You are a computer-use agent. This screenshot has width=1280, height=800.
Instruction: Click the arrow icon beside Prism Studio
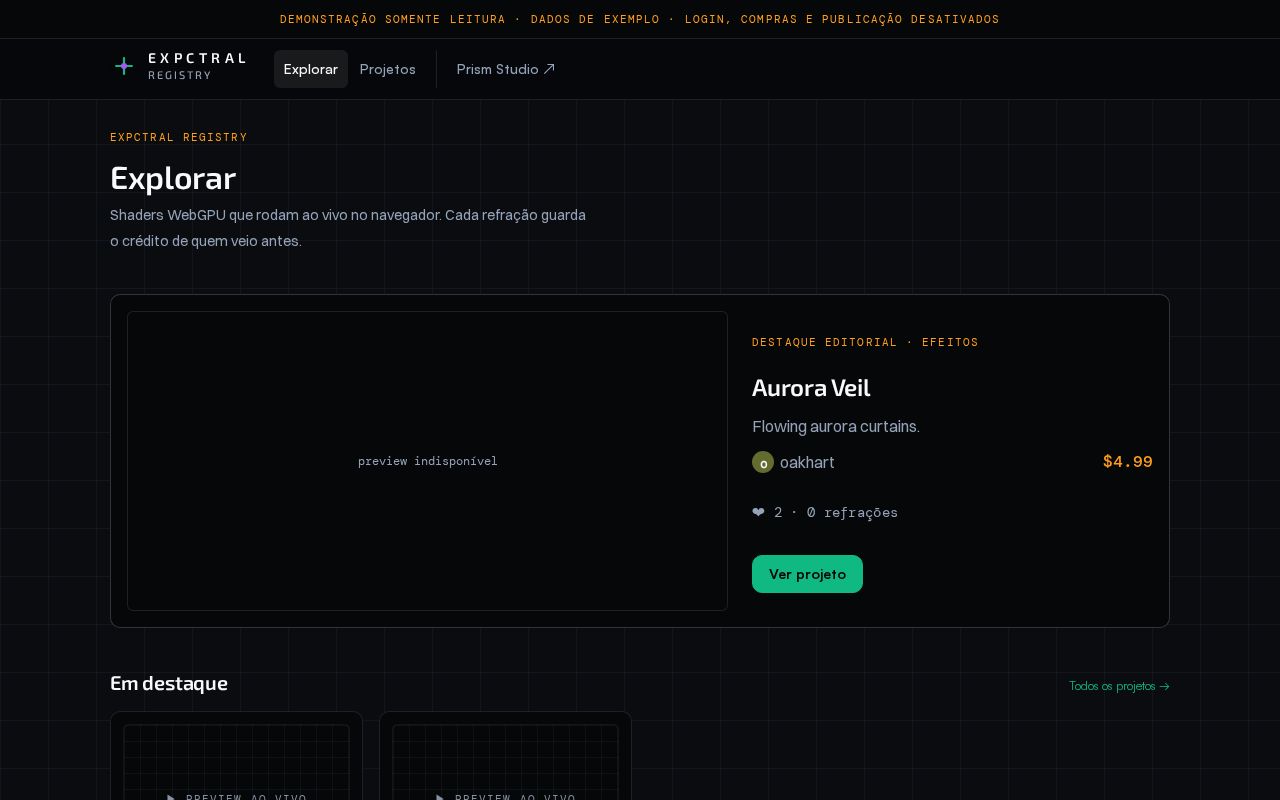pos(549,69)
